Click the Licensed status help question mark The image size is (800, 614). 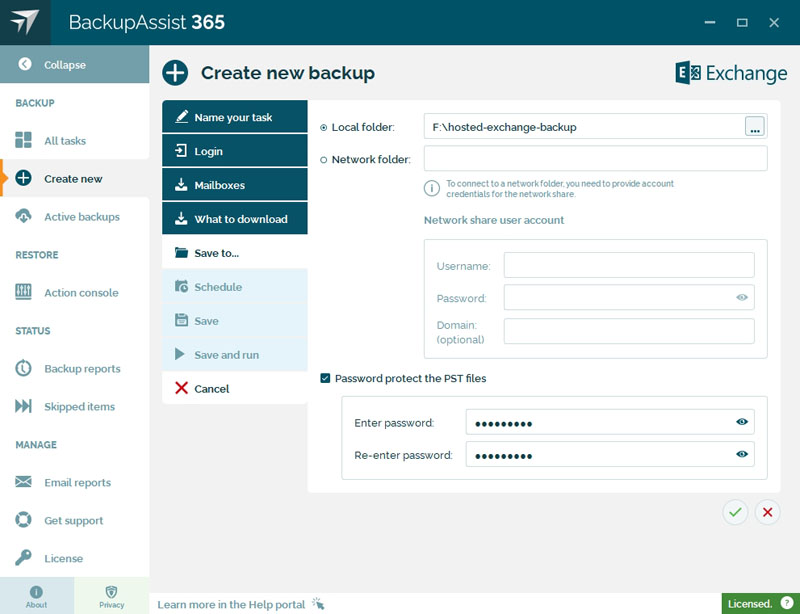(787, 603)
